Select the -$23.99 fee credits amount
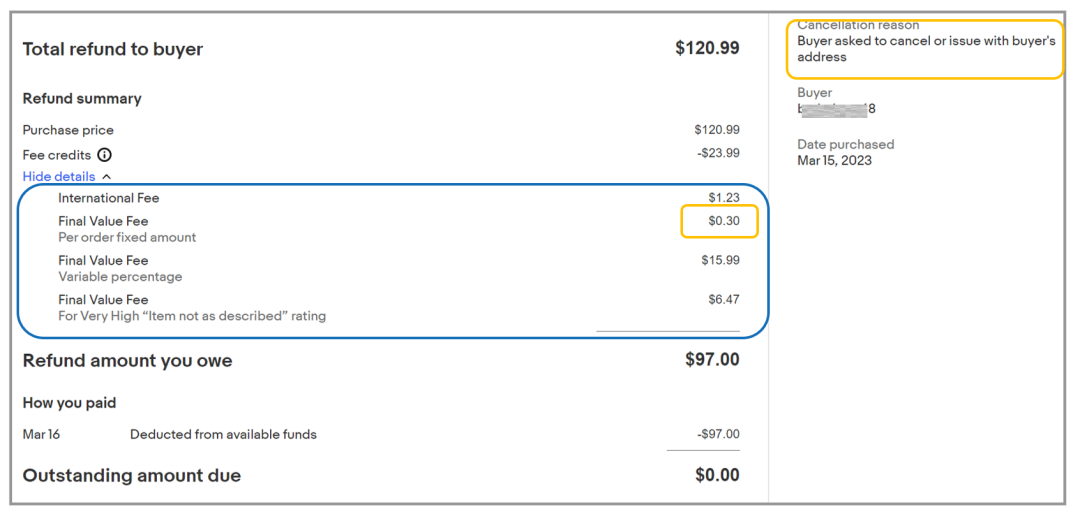The width and height of the screenshot is (1080, 514). pyautogui.click(x=717, y=153)
